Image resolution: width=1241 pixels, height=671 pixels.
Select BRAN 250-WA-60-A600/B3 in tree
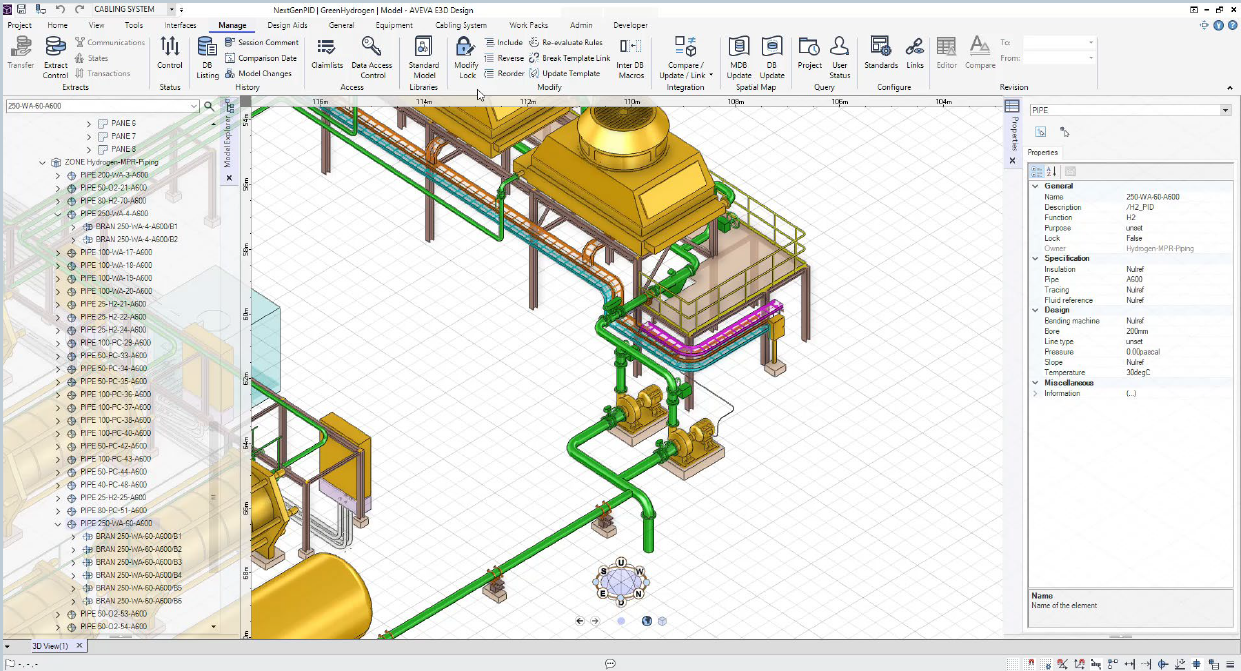click(x=138, y=562)
